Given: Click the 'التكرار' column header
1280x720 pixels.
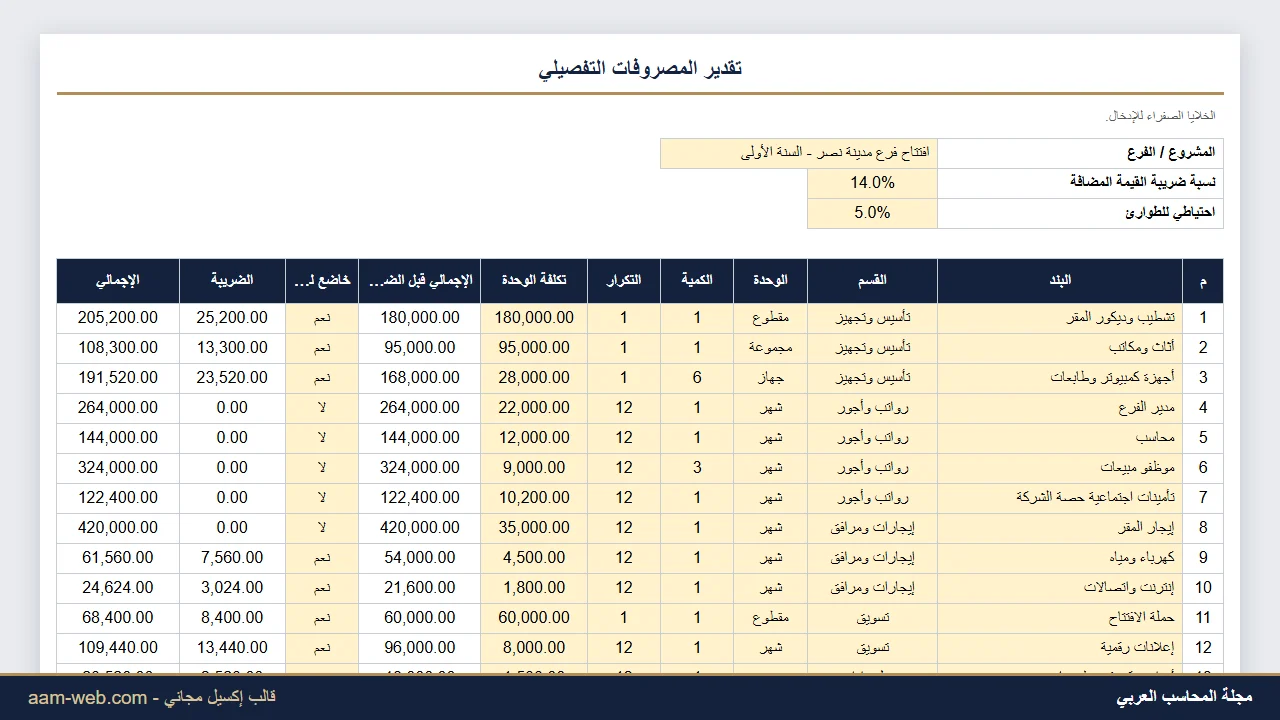Looking at the screenshot, I should (x=624, y=281).
